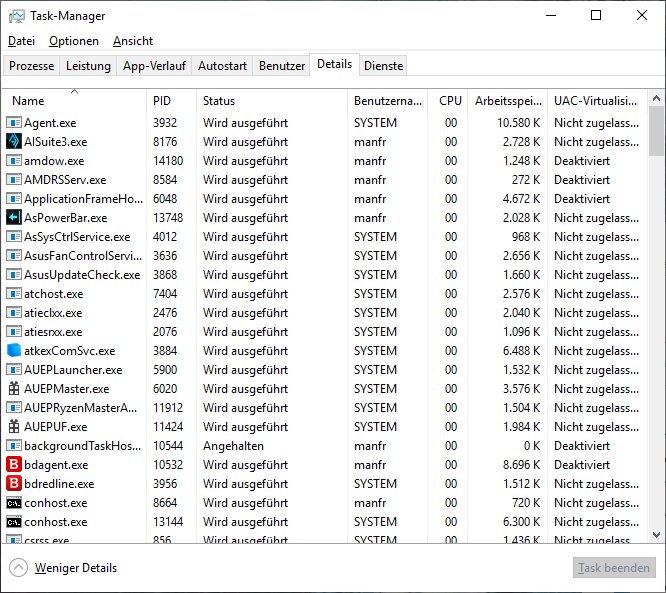Click PID value 11912
The width and height of the screenshot is (666, 593).
tap(168, 408)
